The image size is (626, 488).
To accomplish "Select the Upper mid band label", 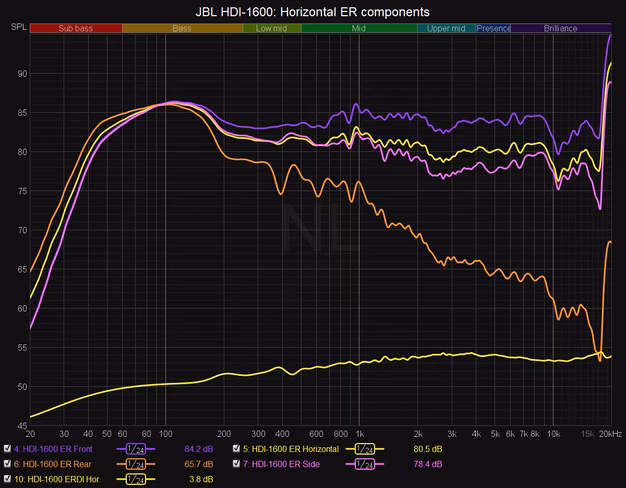I will pos(446,28).
